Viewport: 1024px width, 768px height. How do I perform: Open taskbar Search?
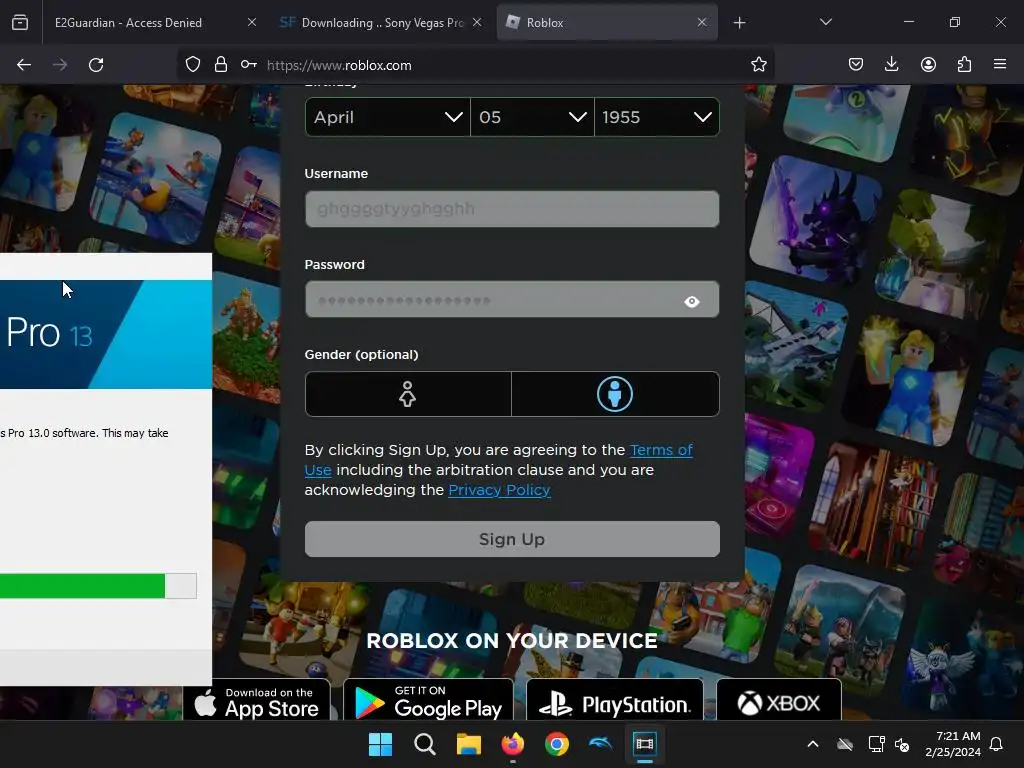coord(424,744)
